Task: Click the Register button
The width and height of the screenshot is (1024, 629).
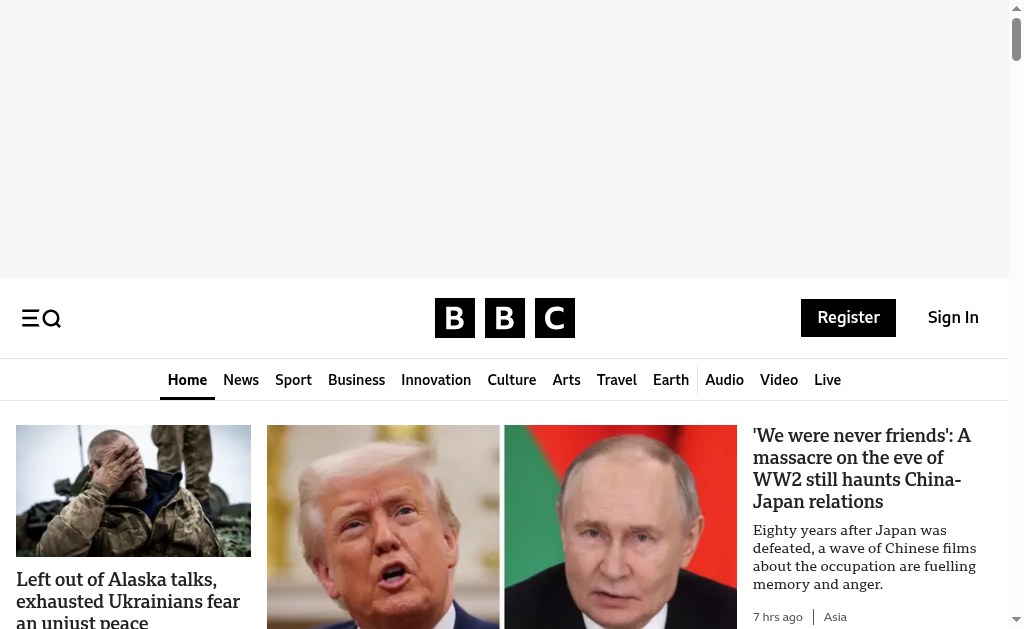Action: [848, 318]
